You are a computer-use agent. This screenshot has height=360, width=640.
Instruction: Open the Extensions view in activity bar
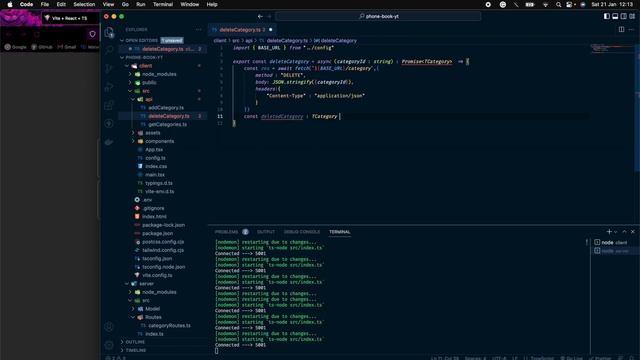coord(109,105)
